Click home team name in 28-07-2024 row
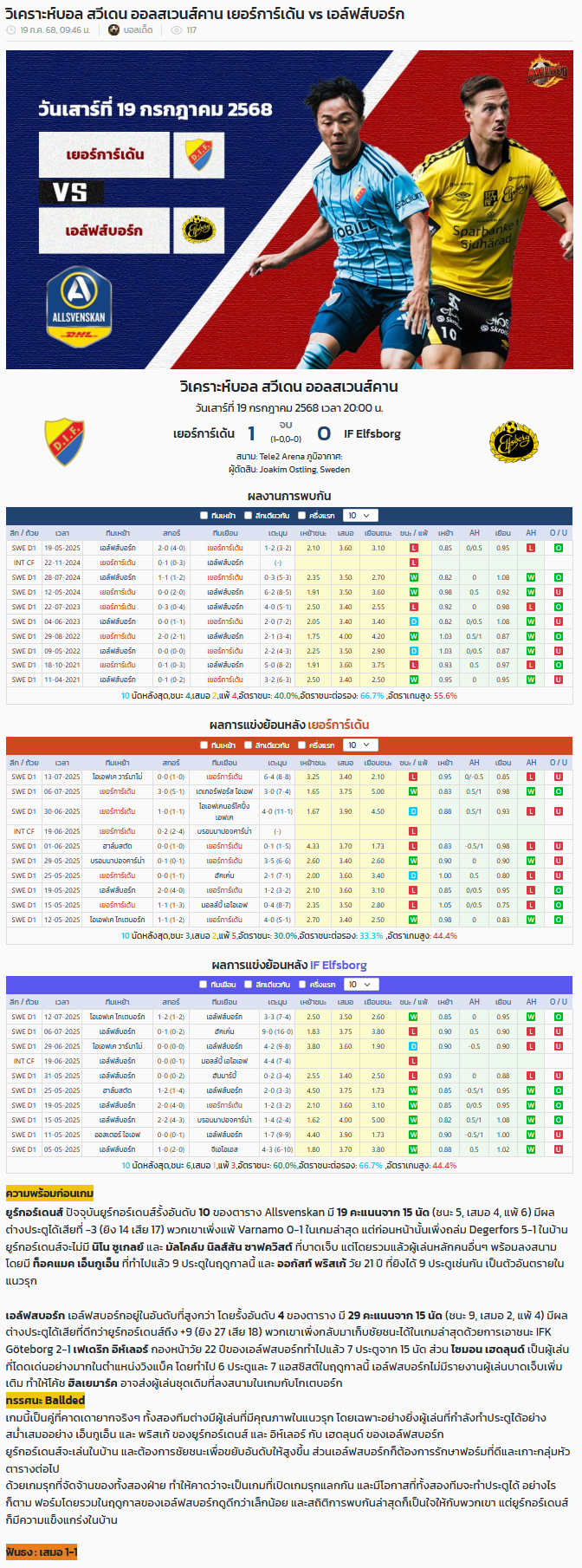Viewport: 582px width, 1568px height. pos(117,577)
